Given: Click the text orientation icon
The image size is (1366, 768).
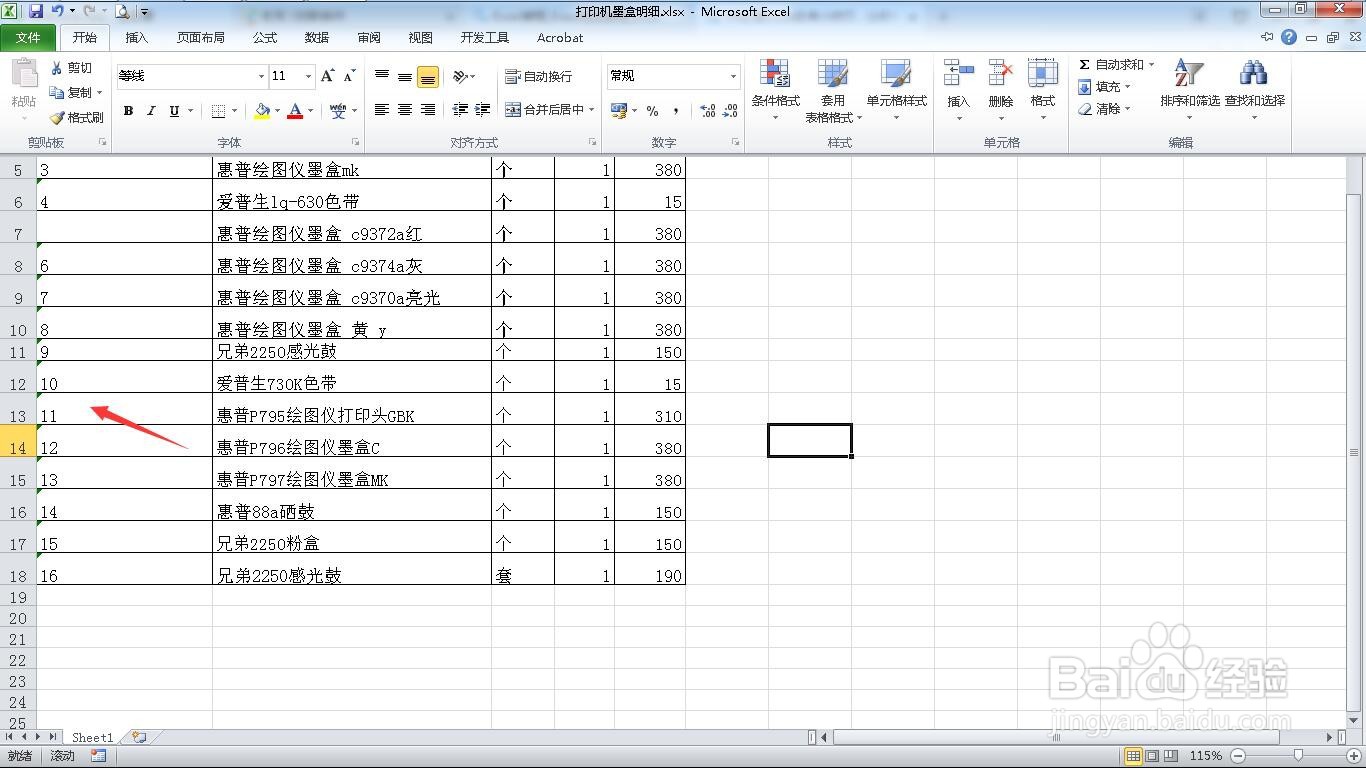Looking at the screenshot, I should pos(460,76).
